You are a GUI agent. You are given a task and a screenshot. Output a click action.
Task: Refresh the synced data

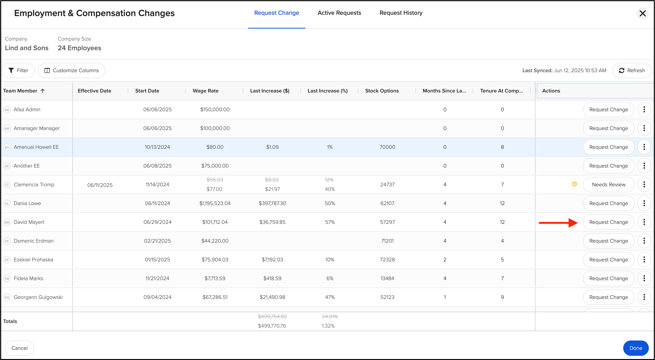(632, 71)
